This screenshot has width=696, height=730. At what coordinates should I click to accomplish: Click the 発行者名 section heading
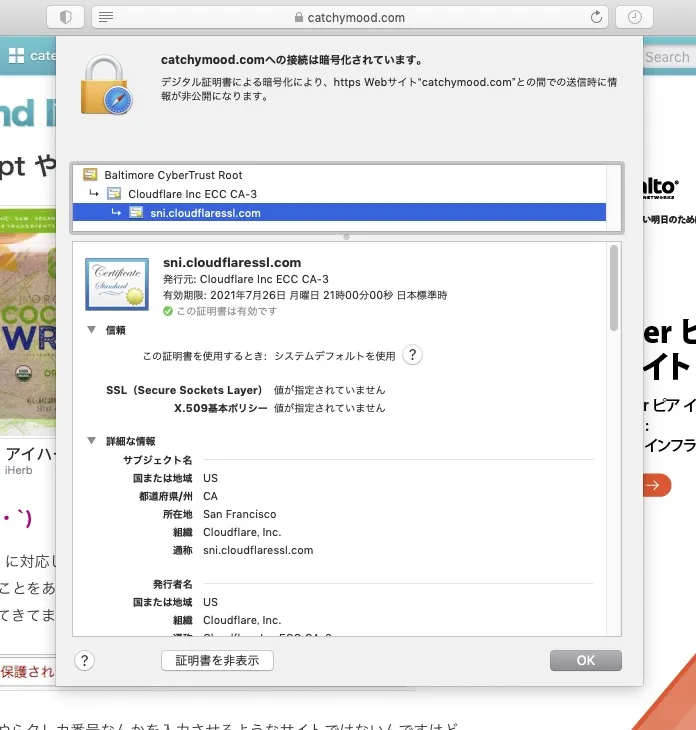[x=172, y=584]
